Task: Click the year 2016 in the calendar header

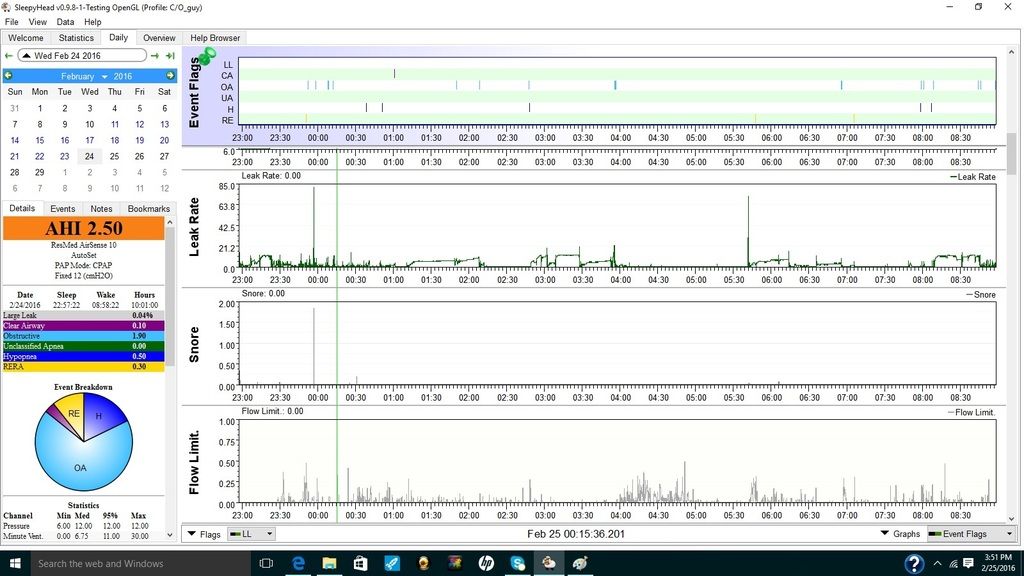Action: pos(123,76)
